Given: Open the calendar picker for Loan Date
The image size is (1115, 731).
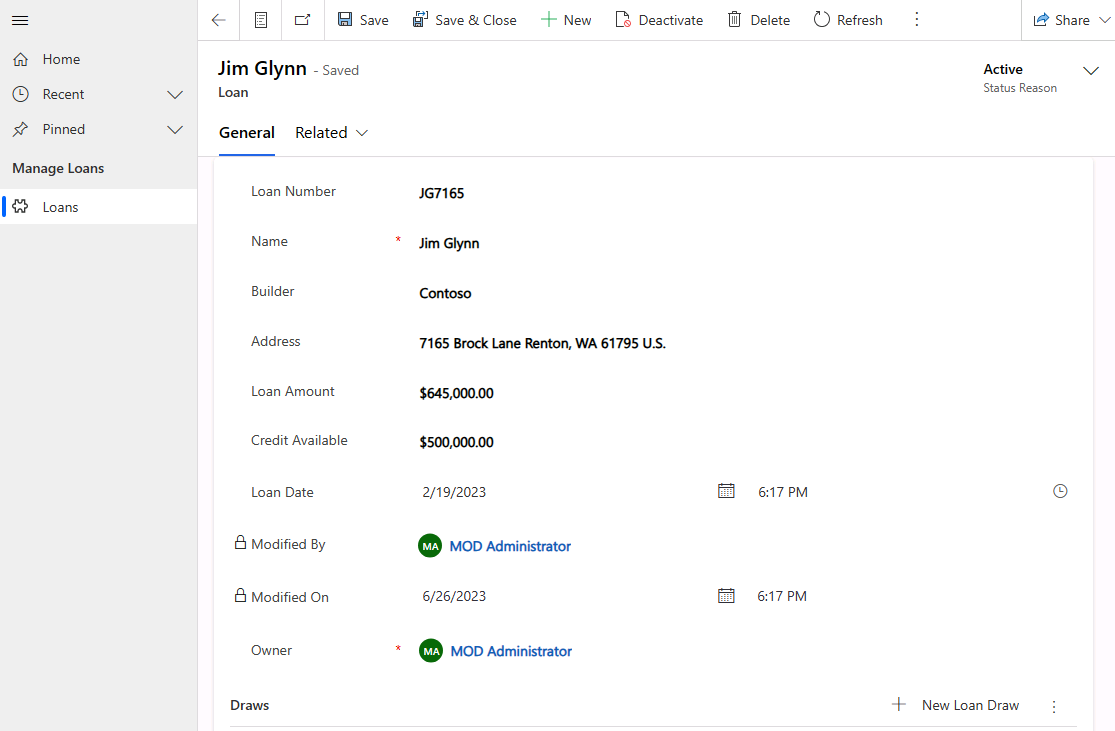Looking at the screenshot, I should coord(726,491).
